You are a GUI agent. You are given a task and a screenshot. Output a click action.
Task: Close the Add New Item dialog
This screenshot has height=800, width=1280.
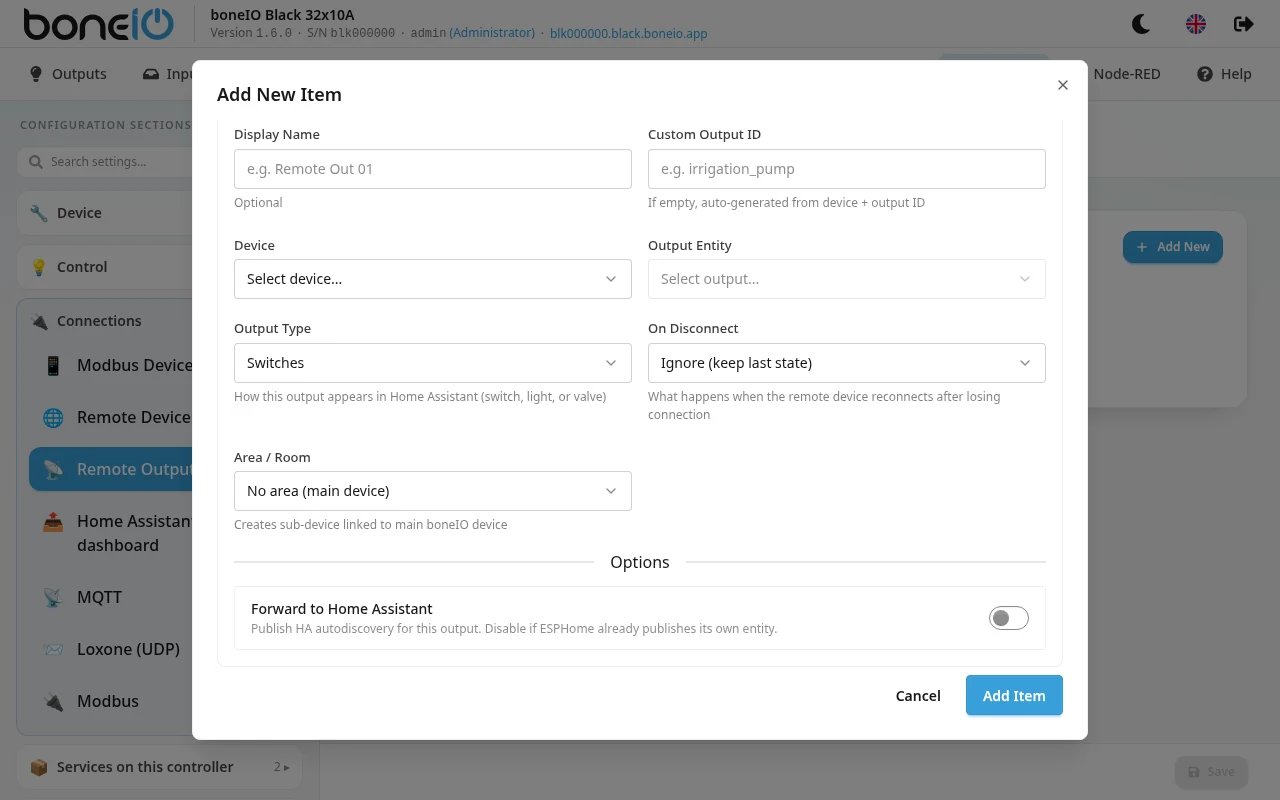(x=1063, y=85)
